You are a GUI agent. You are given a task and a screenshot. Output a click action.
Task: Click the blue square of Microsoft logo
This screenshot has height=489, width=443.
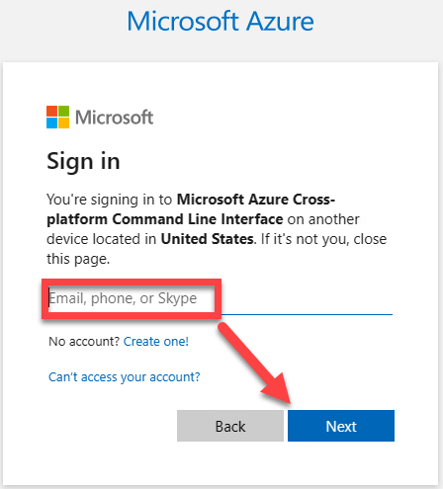click(x=52, y=123)
